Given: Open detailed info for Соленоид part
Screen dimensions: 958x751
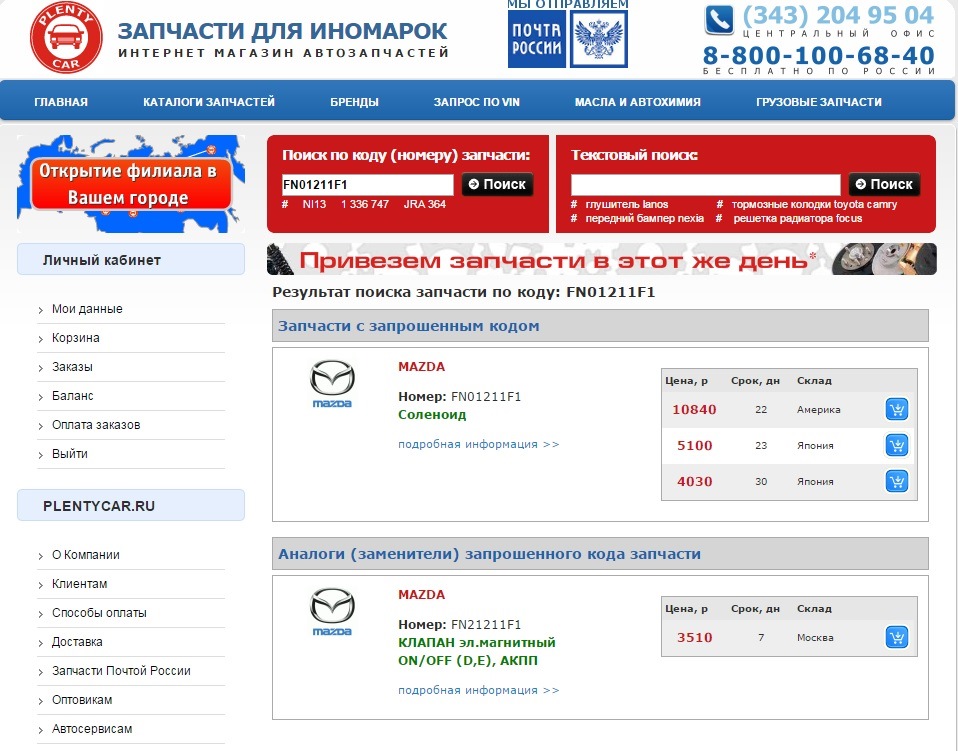Looking at the screenshot, I should (478, 444).
